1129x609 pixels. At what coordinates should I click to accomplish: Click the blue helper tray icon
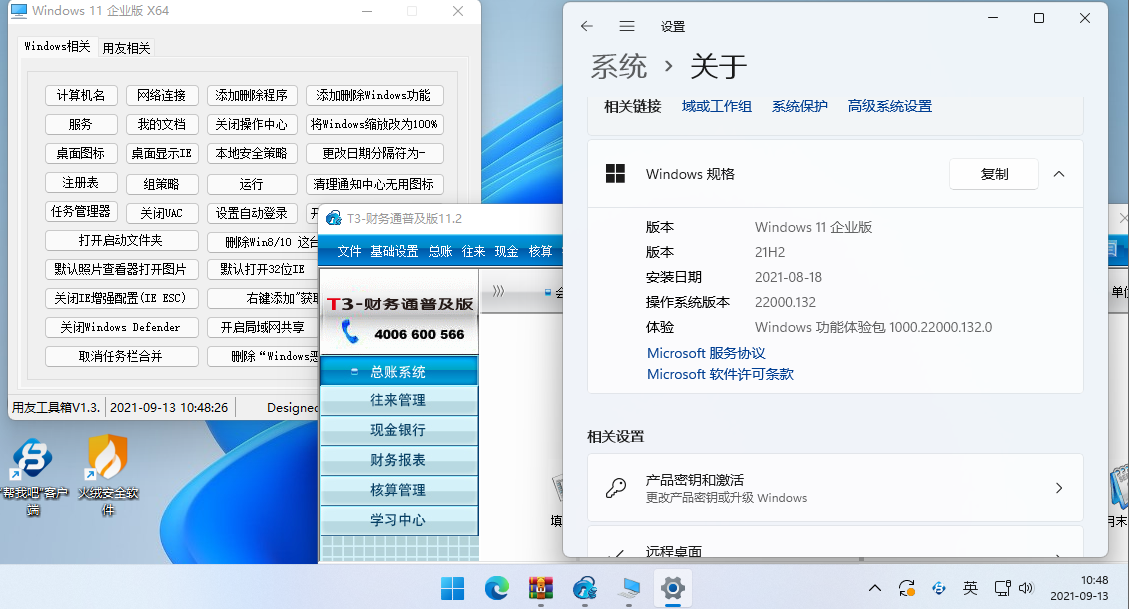click(939, 588)
